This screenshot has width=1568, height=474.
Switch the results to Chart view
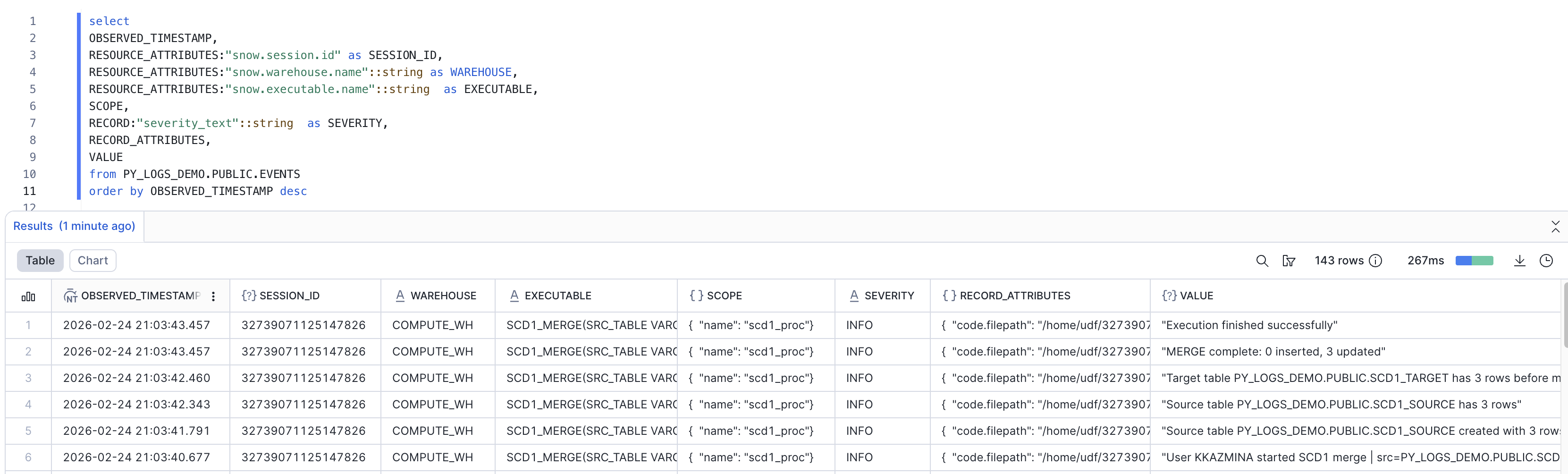pos(93,260)
